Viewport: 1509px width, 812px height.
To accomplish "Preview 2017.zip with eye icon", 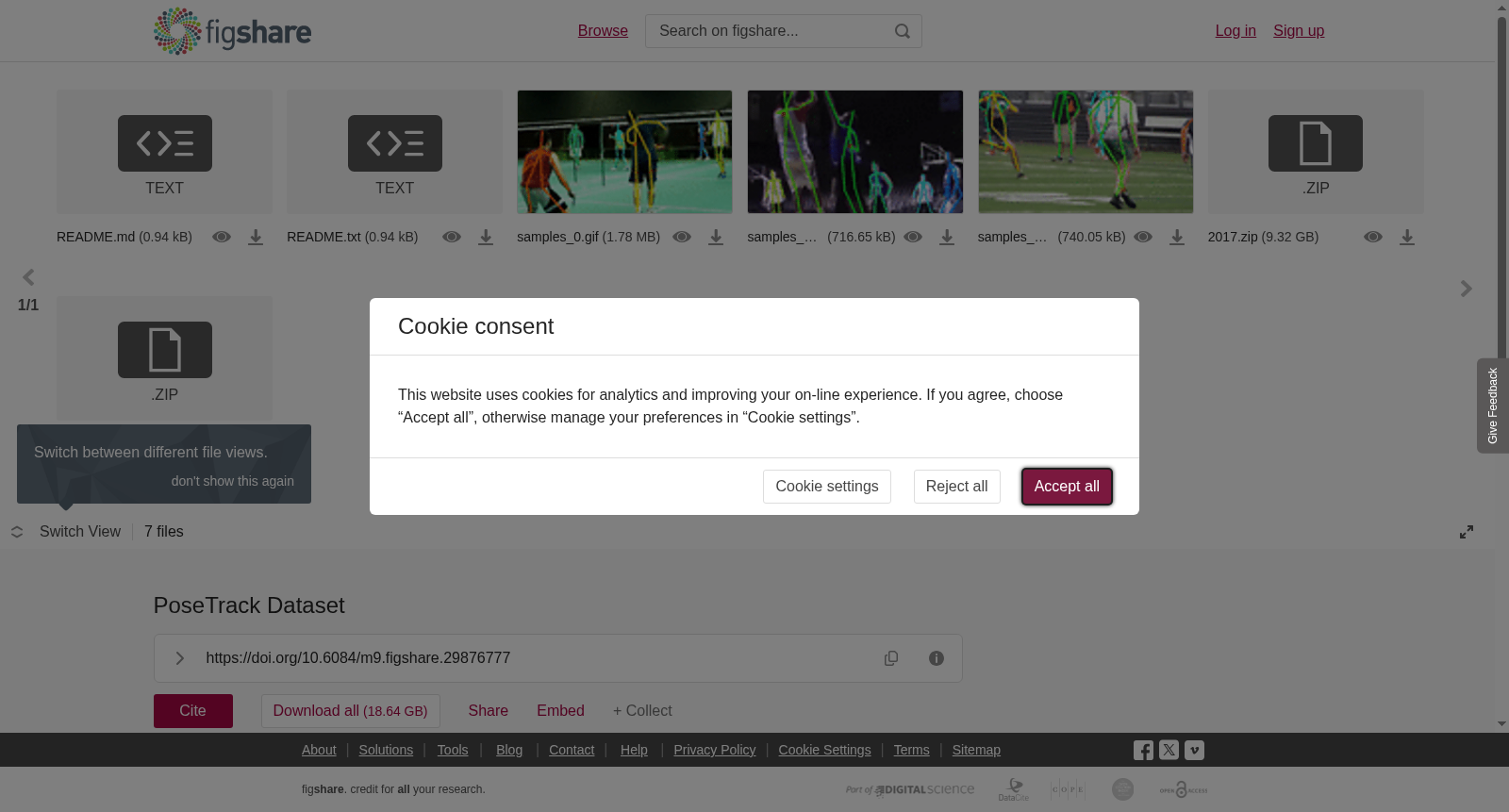I will [1373, 237].
